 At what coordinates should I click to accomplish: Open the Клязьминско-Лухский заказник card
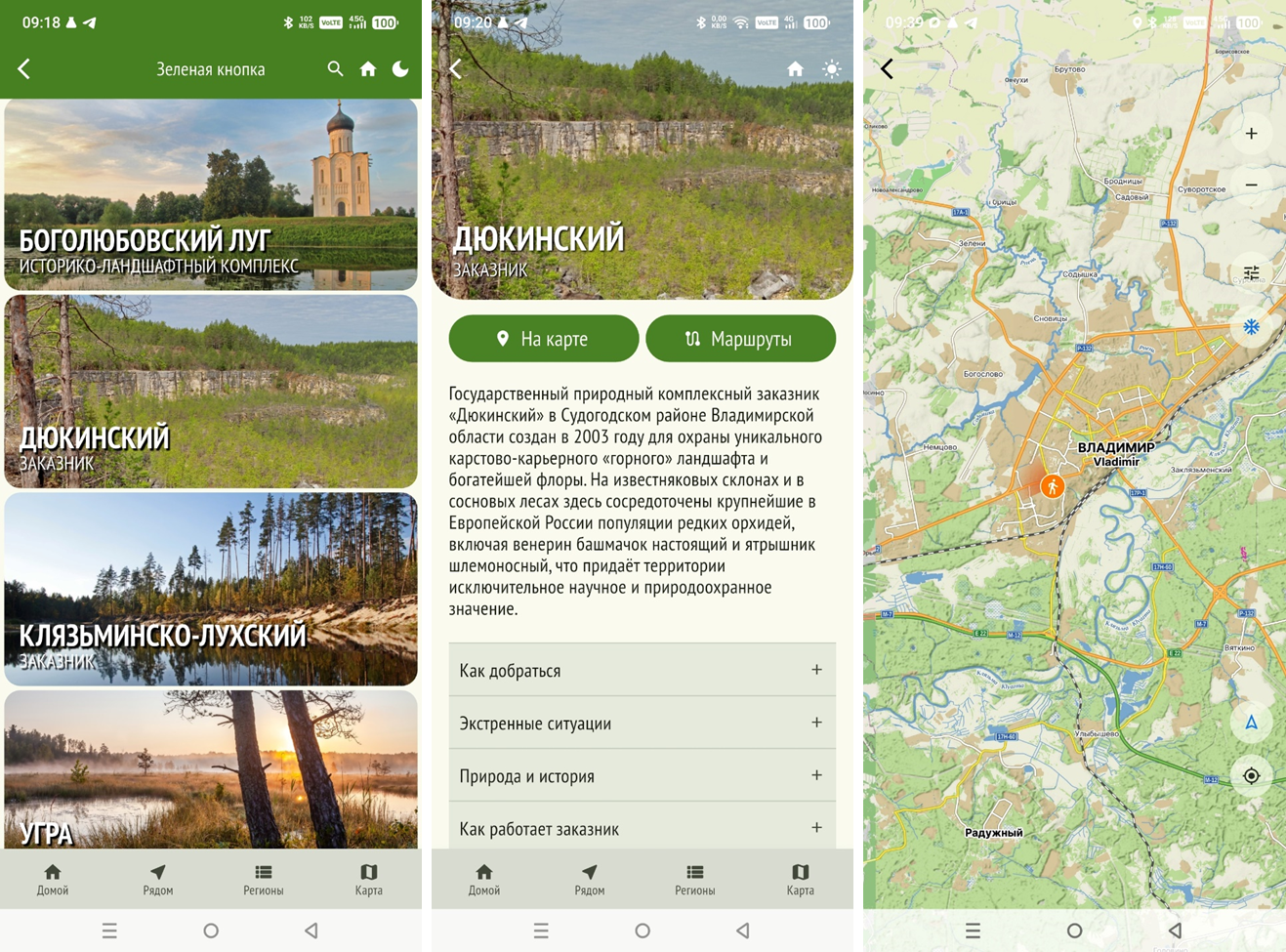pos(211,589)
